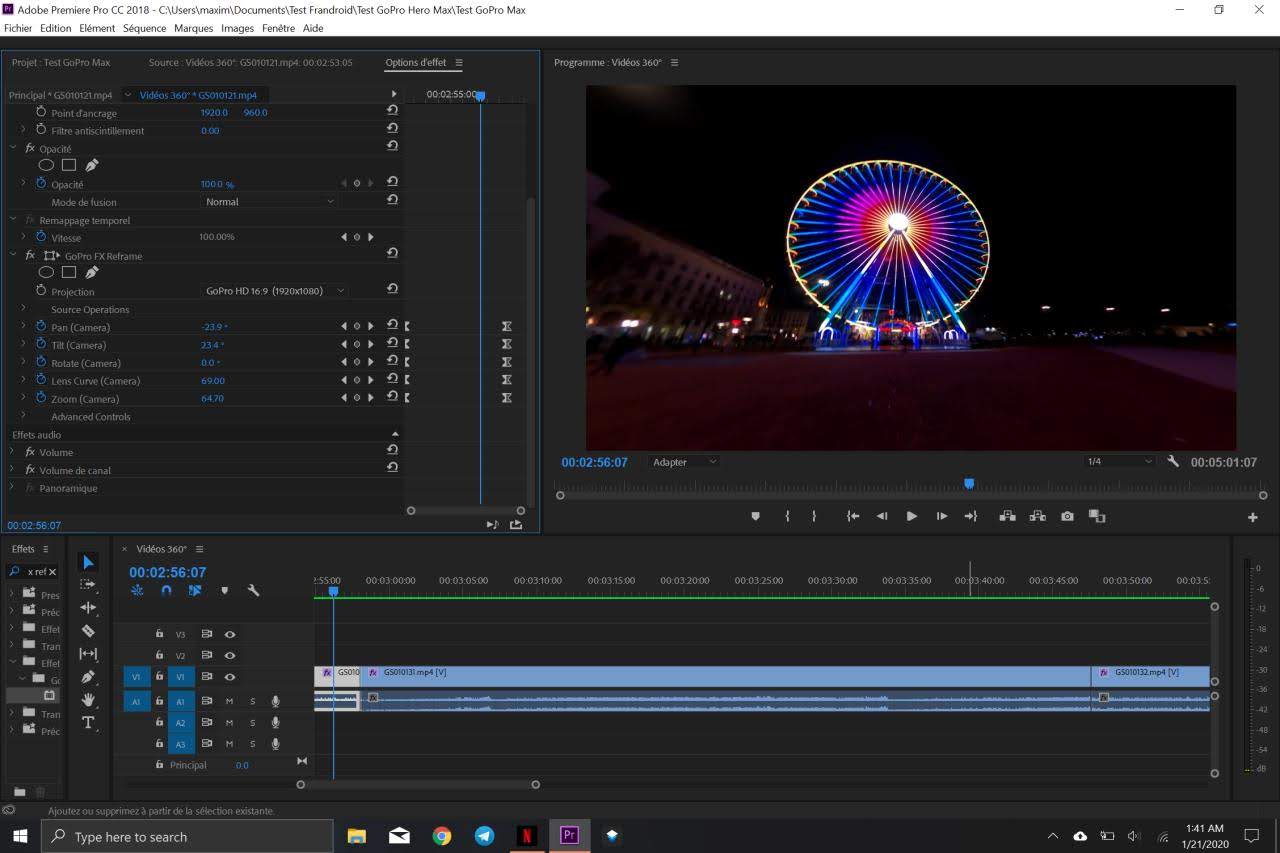Go to Out point in Program monitor
Viewport: 1280px width, 853px height.
pos(970,516)
